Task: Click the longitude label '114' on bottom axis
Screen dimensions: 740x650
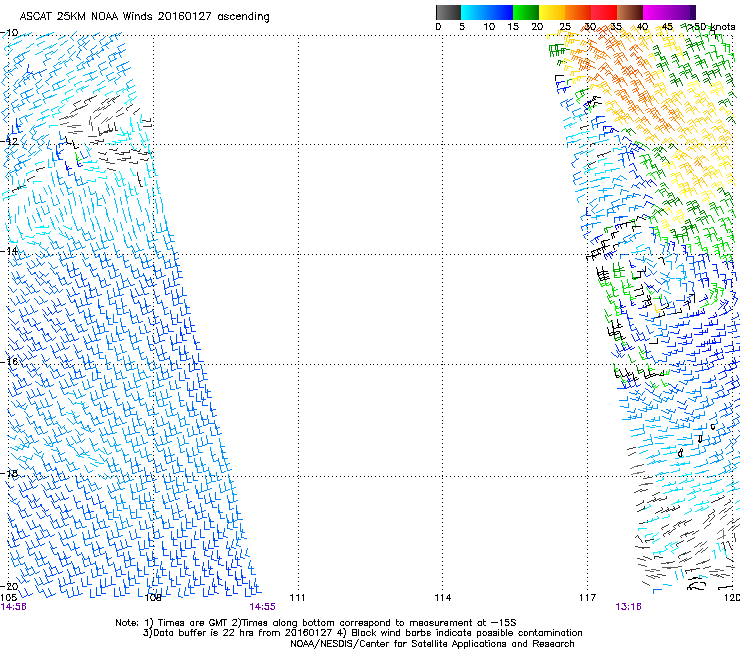Action: point(443,598)
